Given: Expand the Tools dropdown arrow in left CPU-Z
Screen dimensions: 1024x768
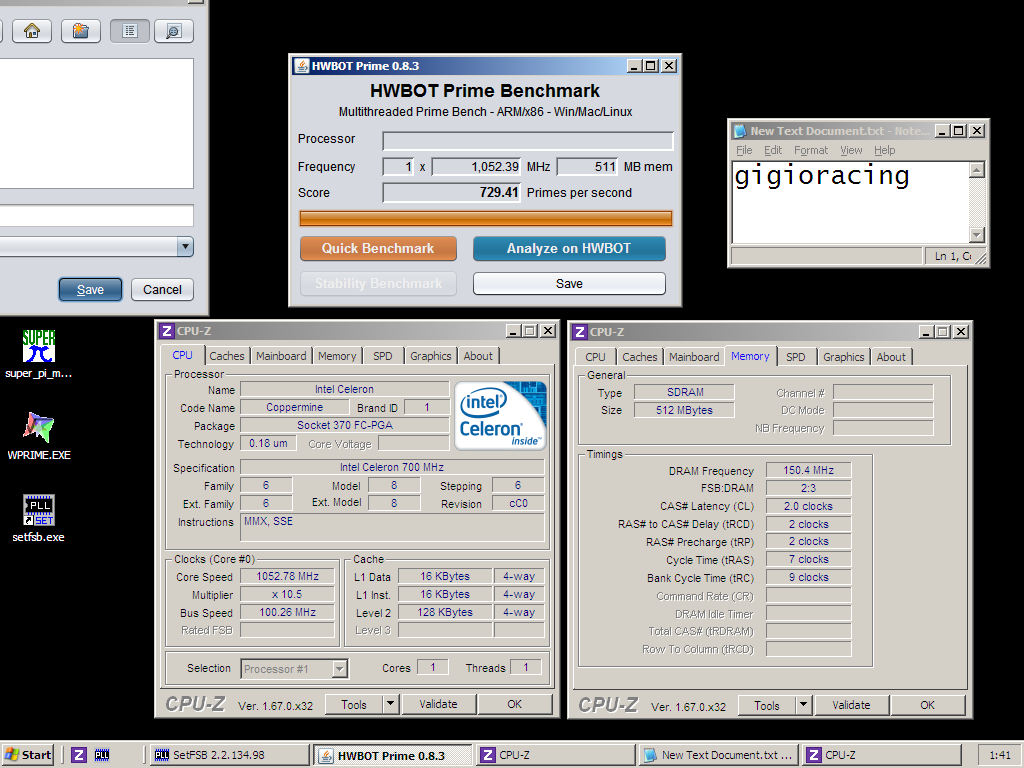Looking at the screenshot, I should point(391,704).
